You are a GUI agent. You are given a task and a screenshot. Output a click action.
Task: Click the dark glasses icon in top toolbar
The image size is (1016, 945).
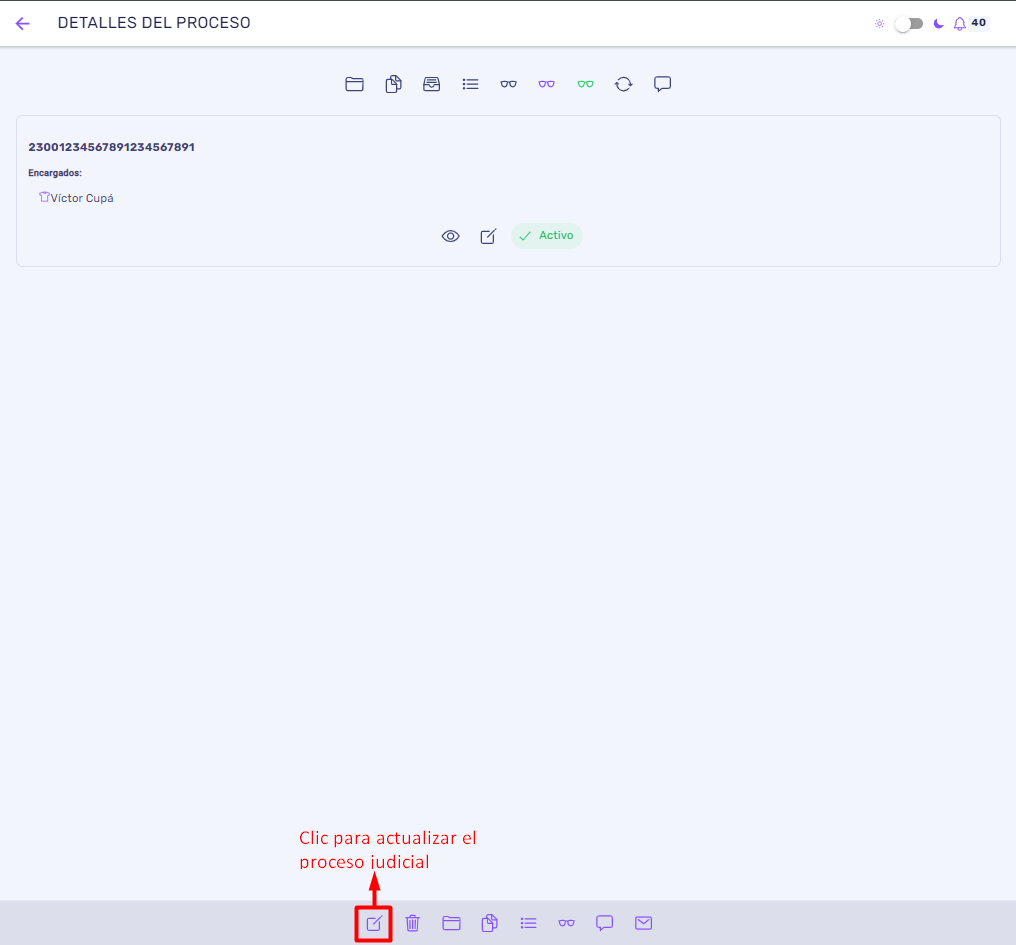click(509, 84)
